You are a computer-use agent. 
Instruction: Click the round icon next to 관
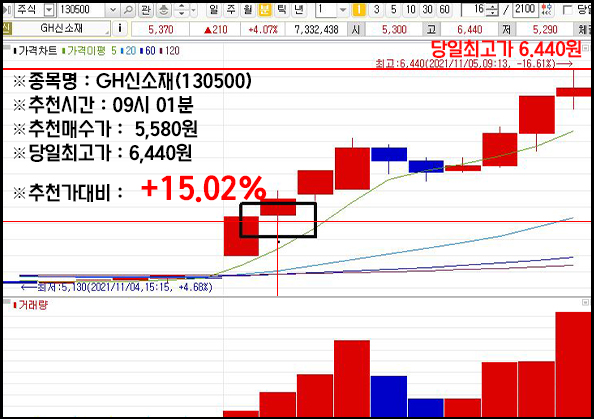tap(164, 9)
